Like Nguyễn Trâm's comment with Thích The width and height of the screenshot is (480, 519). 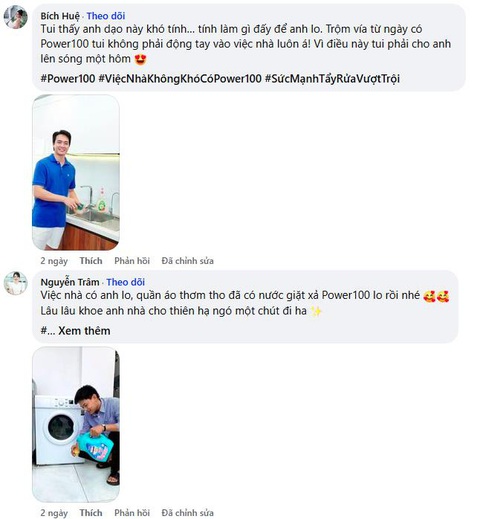click(91, 512)
